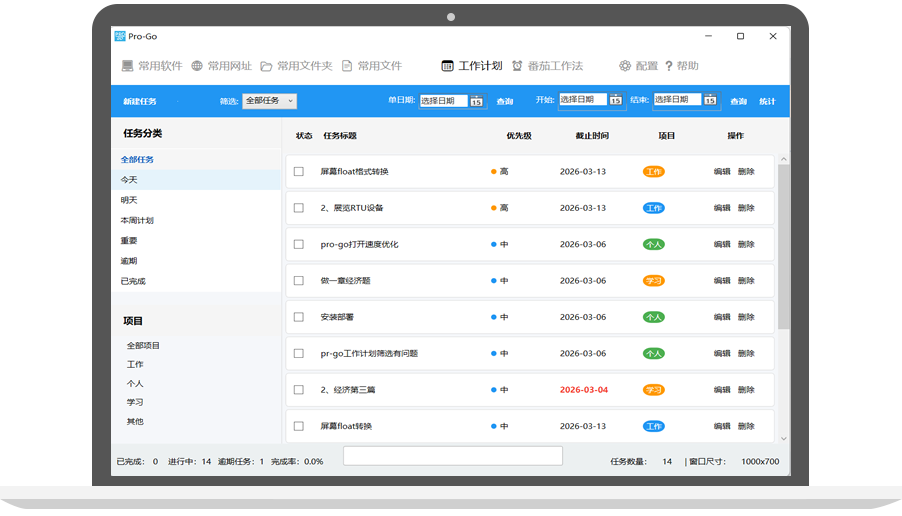Open calendar picker for 结束 date
Image resolution: width=902 pixels, height=516 pixels.
(710, 100)
